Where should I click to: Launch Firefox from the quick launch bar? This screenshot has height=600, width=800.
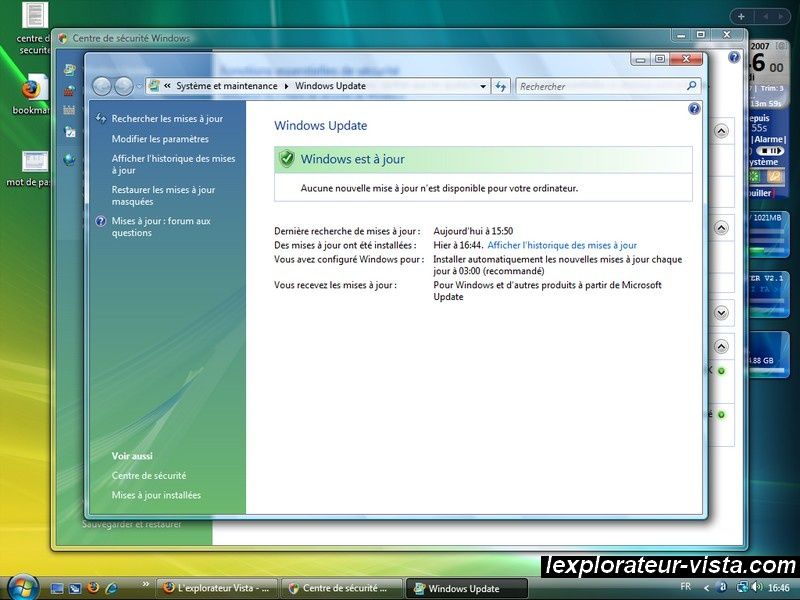pyautogui.click(x=93, y=588)
